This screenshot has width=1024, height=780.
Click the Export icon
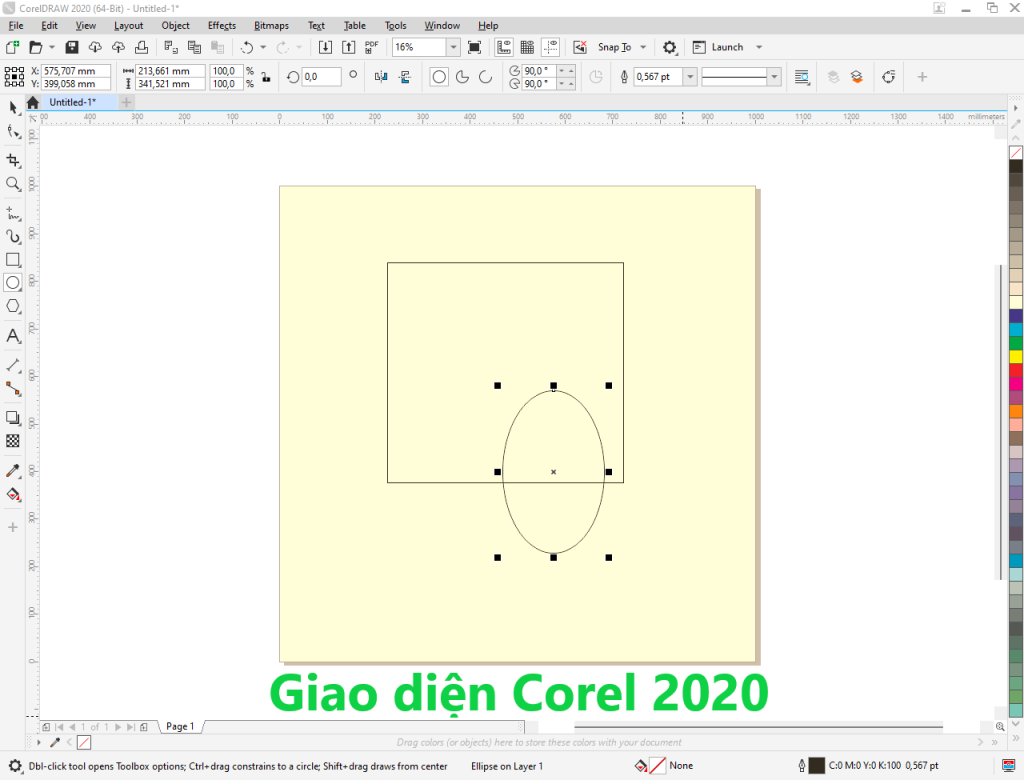(349, 47)
